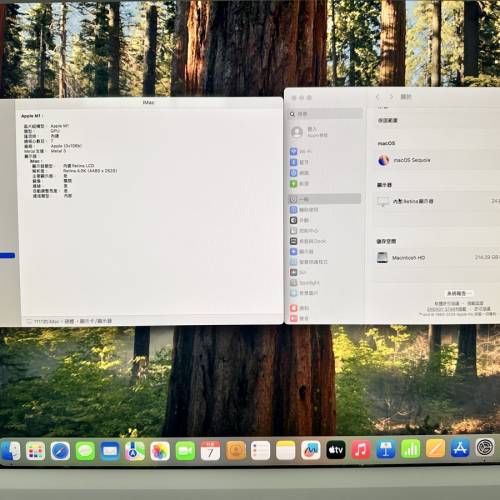Click the System Report button
This screenshot has width=500, height=500.
[459, 293]
